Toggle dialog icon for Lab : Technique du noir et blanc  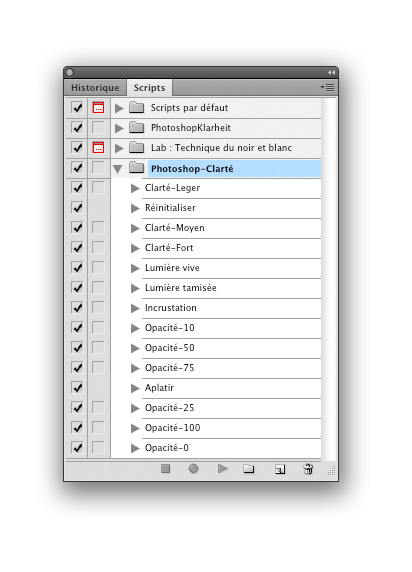tap(98, 147)
